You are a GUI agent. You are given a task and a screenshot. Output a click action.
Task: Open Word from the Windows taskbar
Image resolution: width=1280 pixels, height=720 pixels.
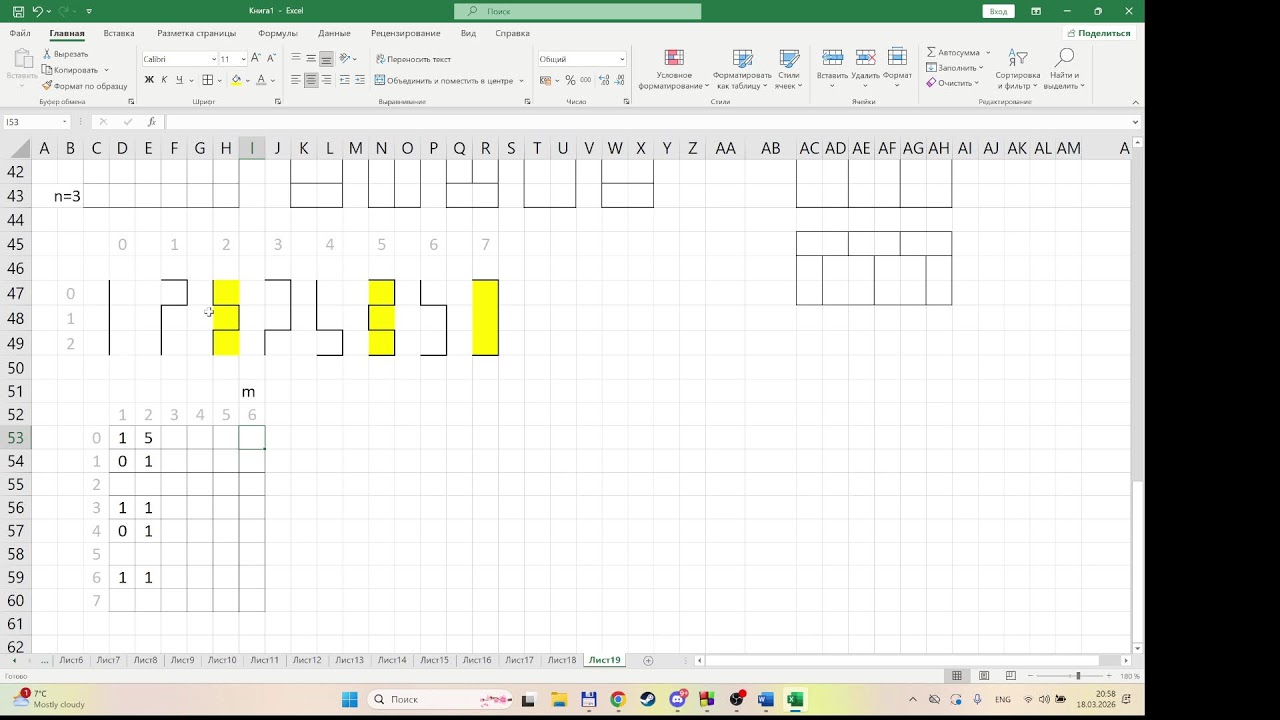pos(766,700)
